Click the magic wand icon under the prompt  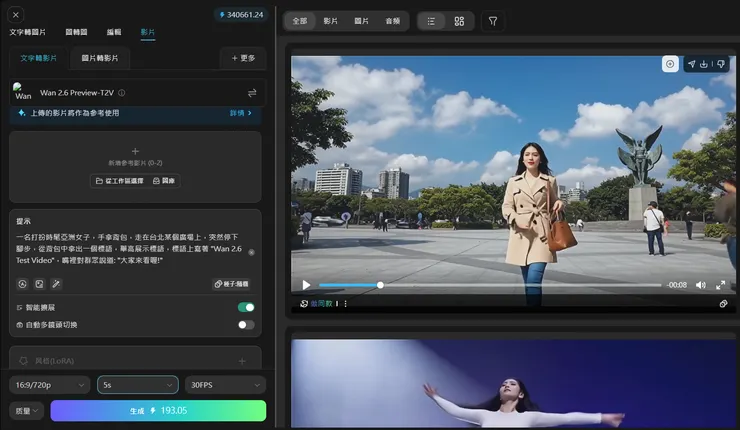coord(56,284)
